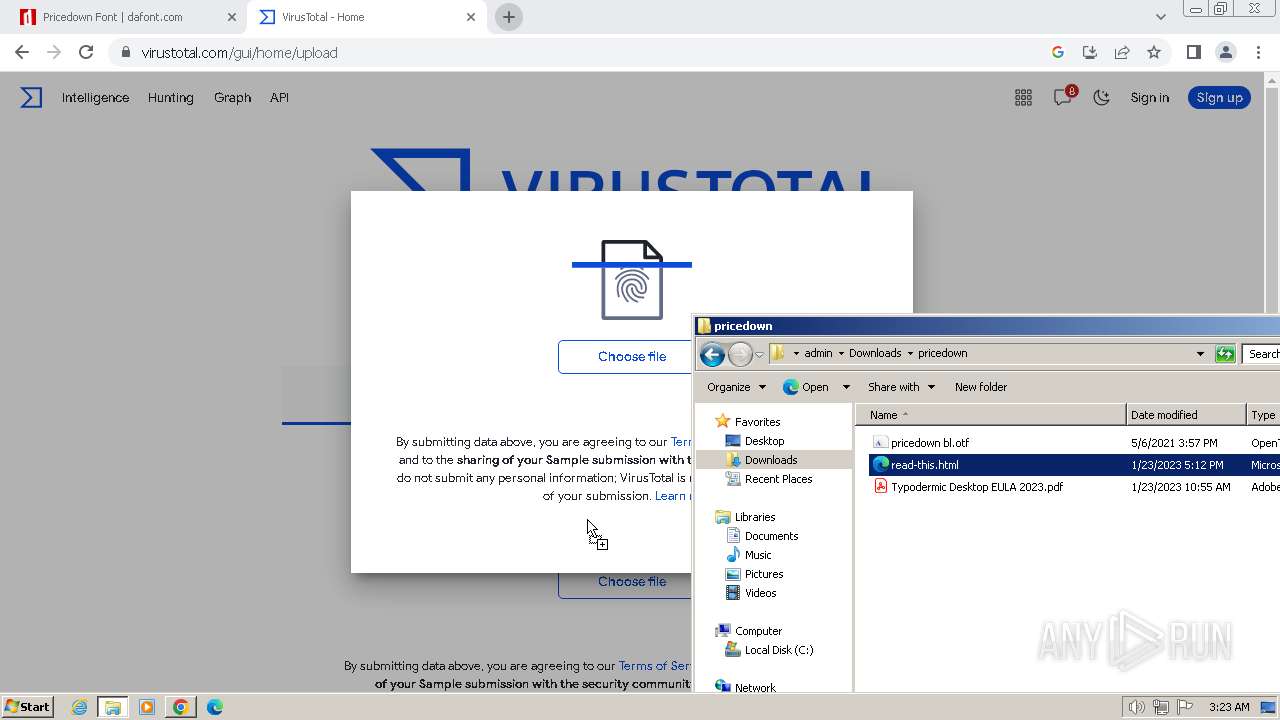This screenshot has height=720, width=1280.
Task: Open the Organize dropdown menu
Action: tap(736, 387)
